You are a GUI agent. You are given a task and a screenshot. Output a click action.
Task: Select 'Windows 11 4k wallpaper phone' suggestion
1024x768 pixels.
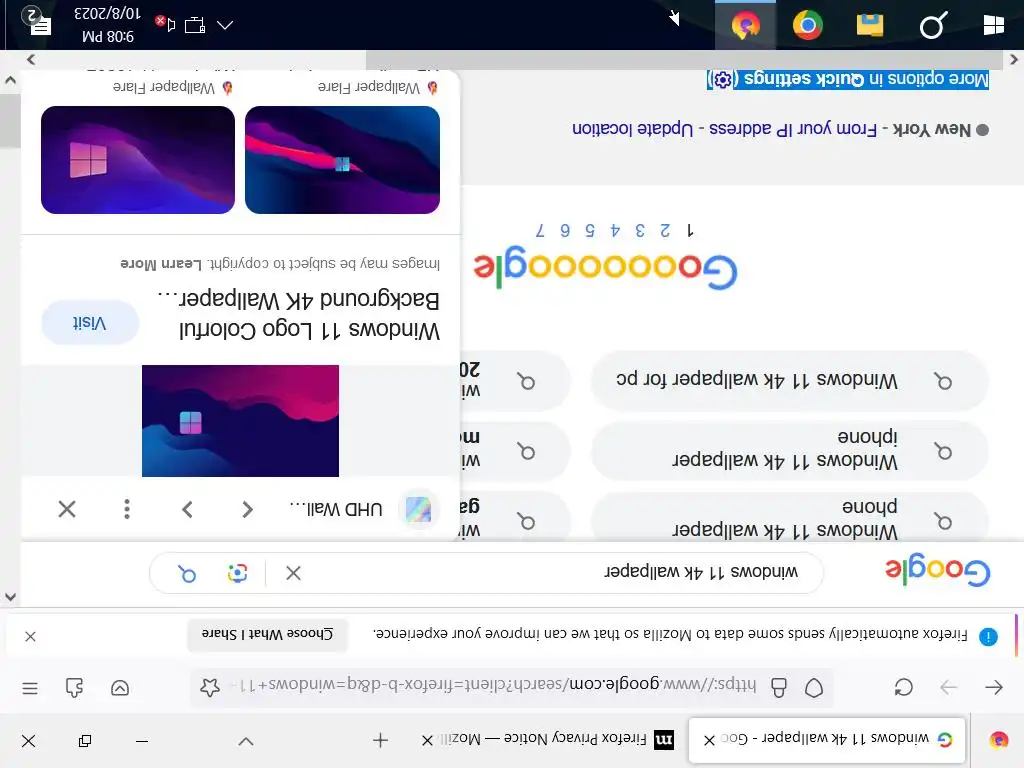click(790, 519)
